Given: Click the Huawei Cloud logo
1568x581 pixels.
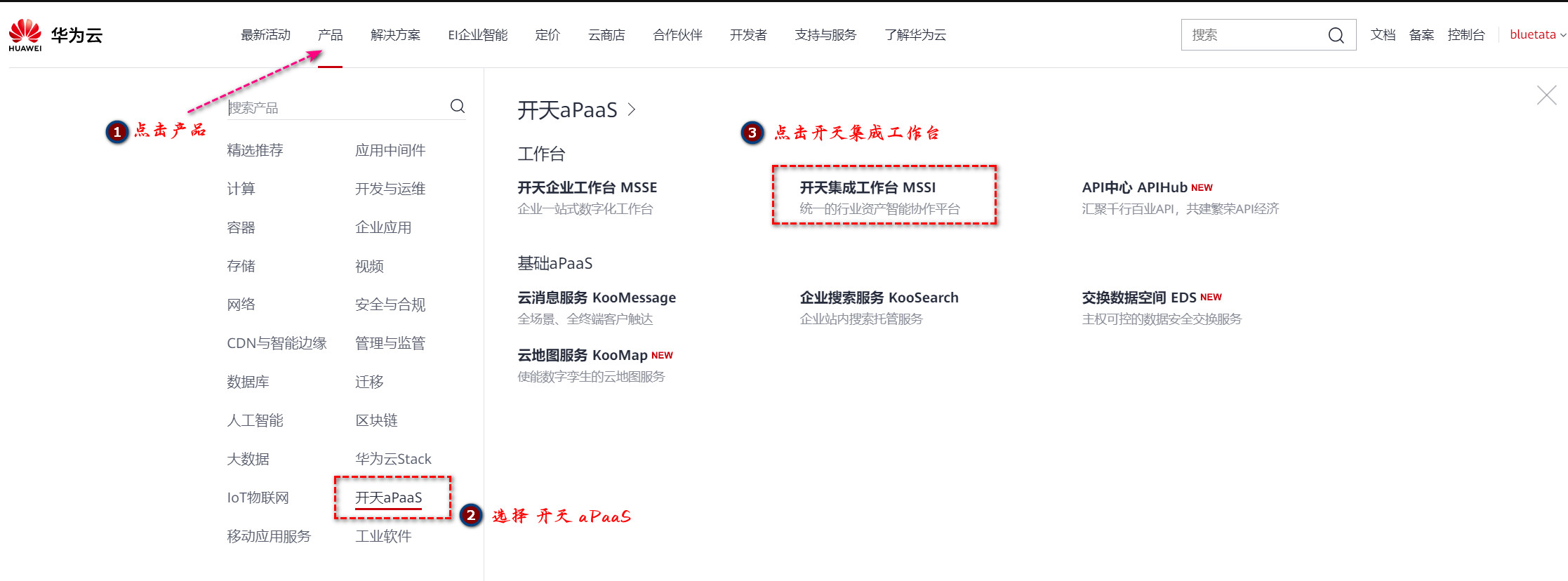Looking at the screenshot, I should pos(55,35).
